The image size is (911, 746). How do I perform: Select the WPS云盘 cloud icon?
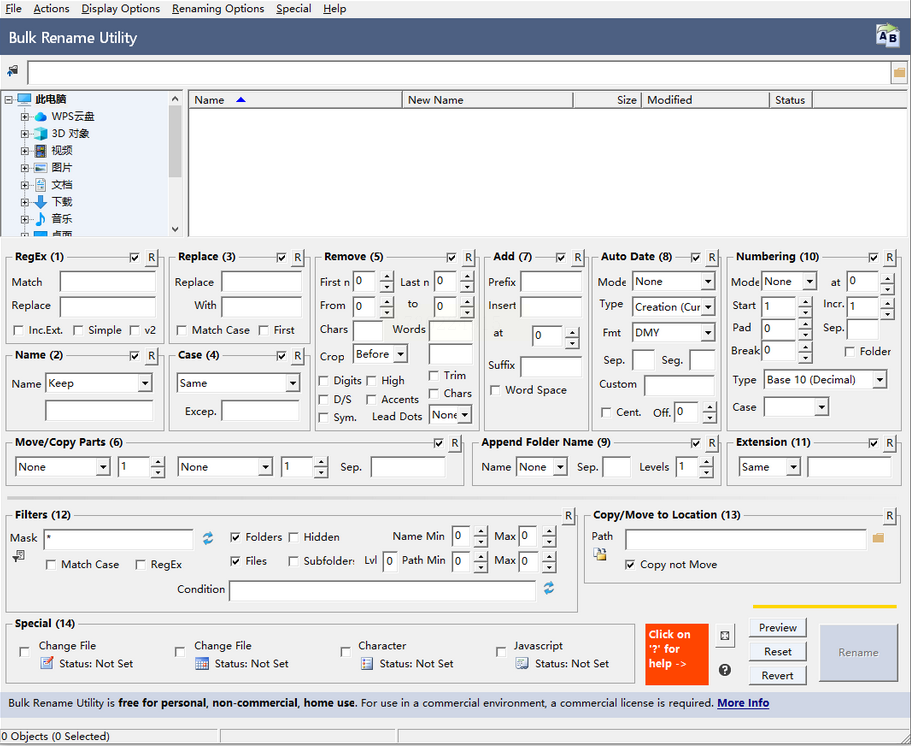pyautogui.click(x=41, y=117)
